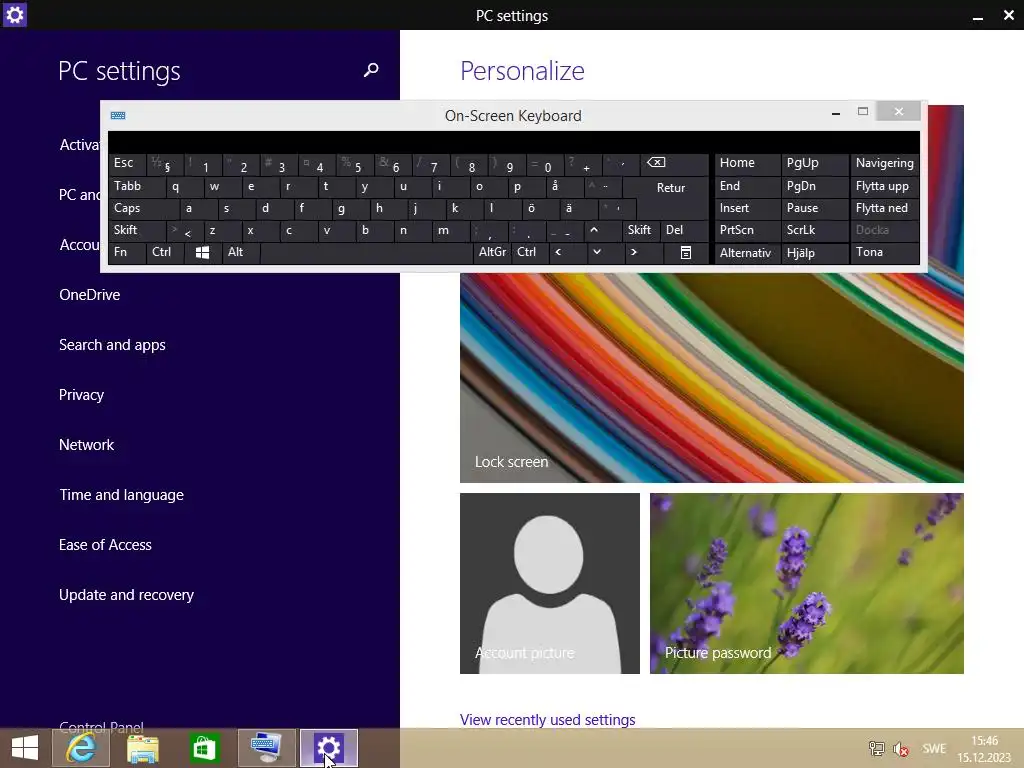The image size is (1024, 768).
Task: Tap the letter å key
Action: (x=564, y=186)
